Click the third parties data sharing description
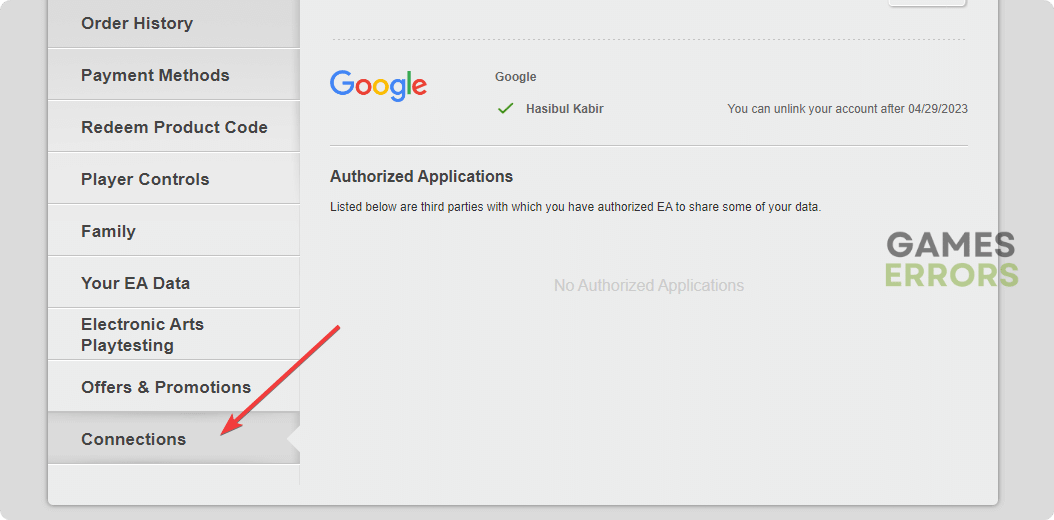1054x520 pixels. 575,207
